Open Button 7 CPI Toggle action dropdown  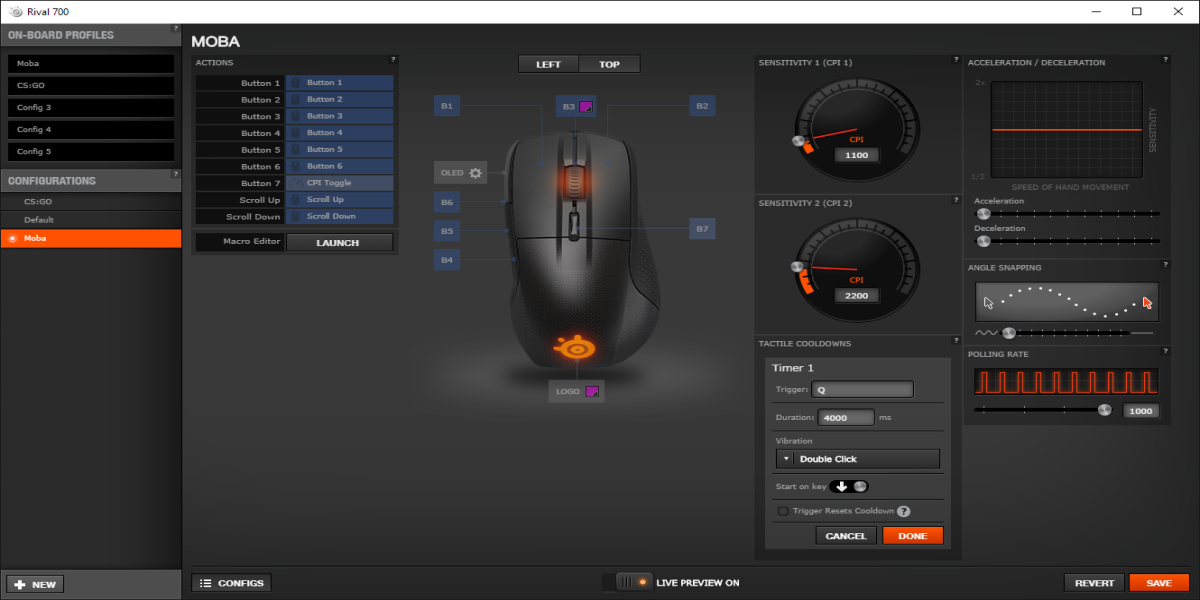click(x=340, y=183)
